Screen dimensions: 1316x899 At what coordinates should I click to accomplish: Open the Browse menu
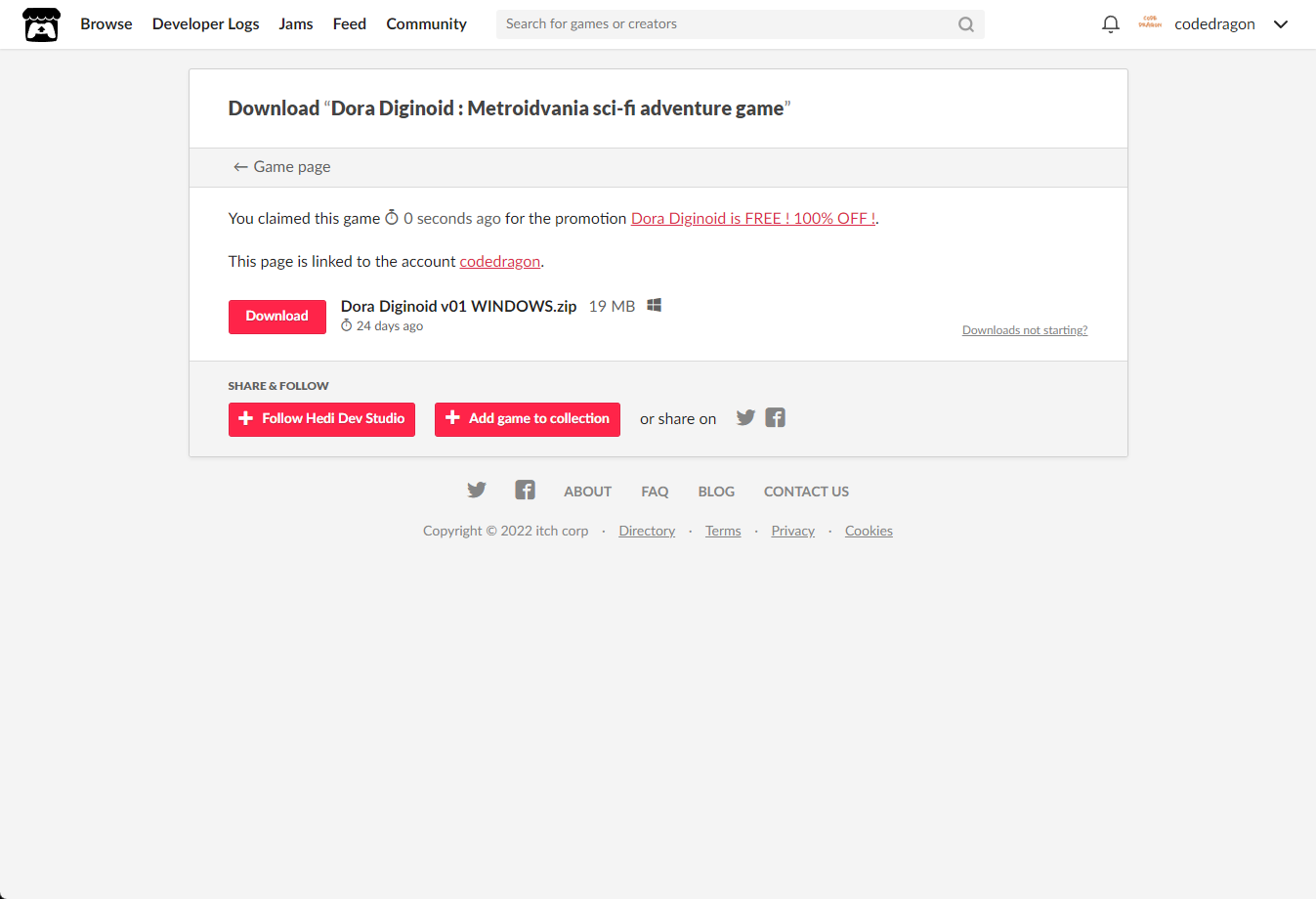click(x=106, y=24)
